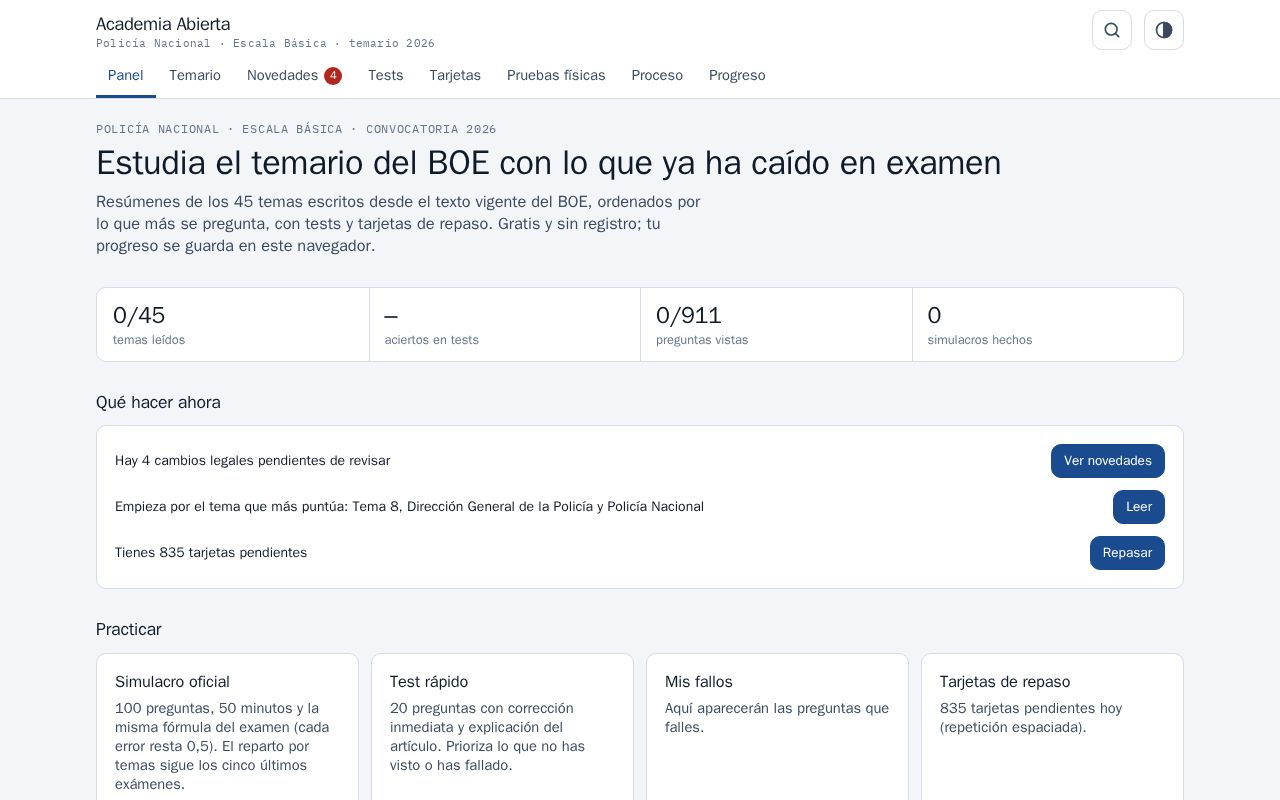Open the Tests tab
Viewport: 1280px width, 800px height.
click(386, 76)
